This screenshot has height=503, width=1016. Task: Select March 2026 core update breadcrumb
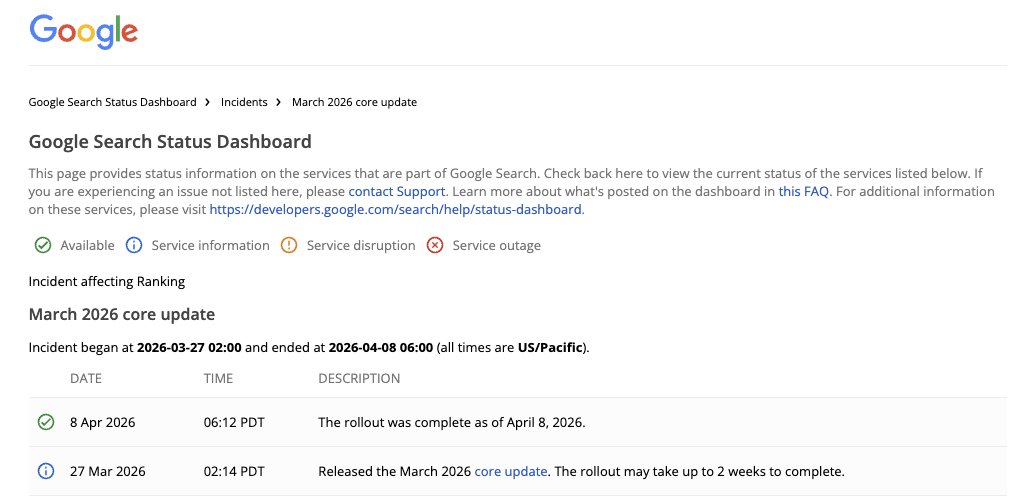[354, 102]
